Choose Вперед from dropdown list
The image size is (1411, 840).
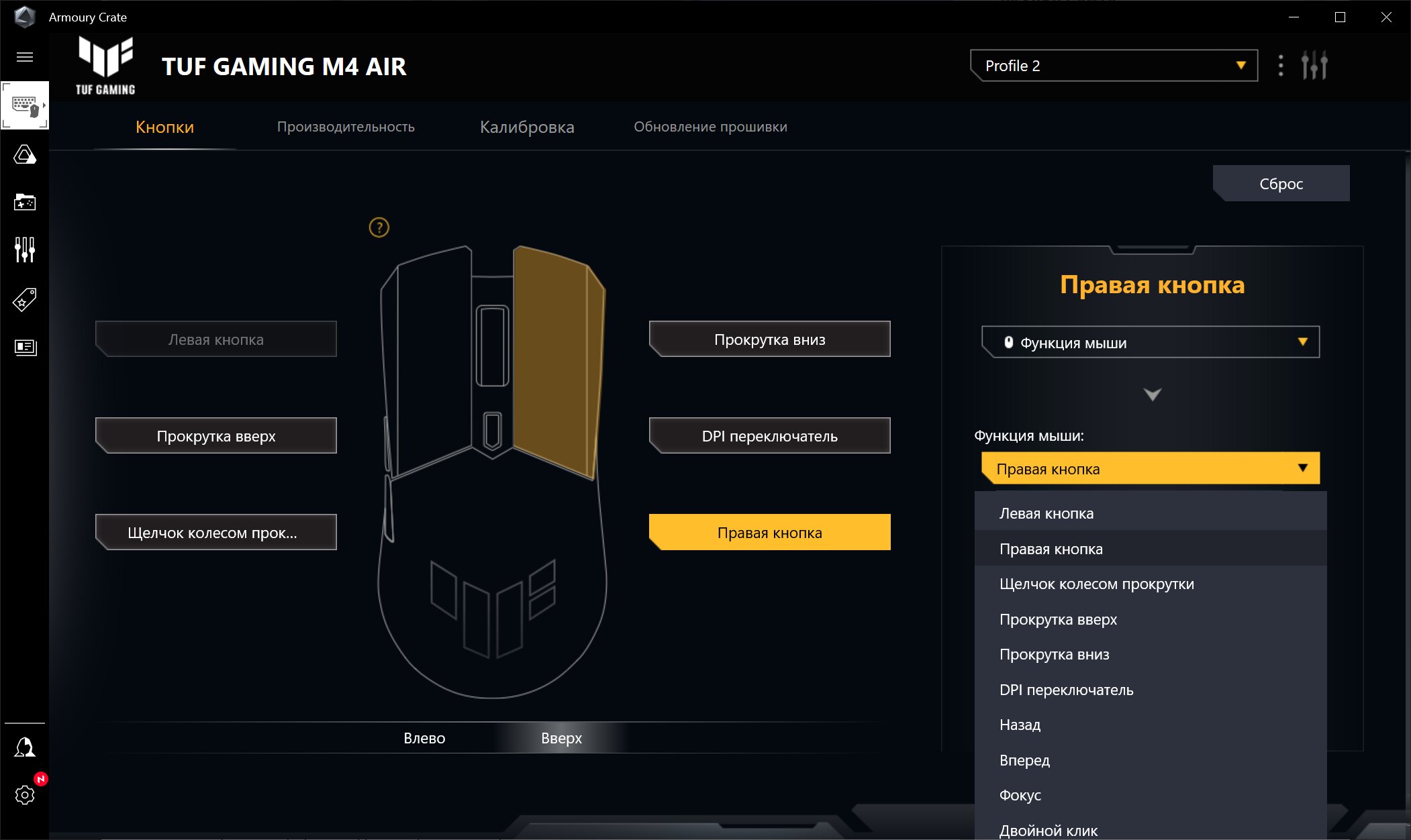coord(1151,759)
